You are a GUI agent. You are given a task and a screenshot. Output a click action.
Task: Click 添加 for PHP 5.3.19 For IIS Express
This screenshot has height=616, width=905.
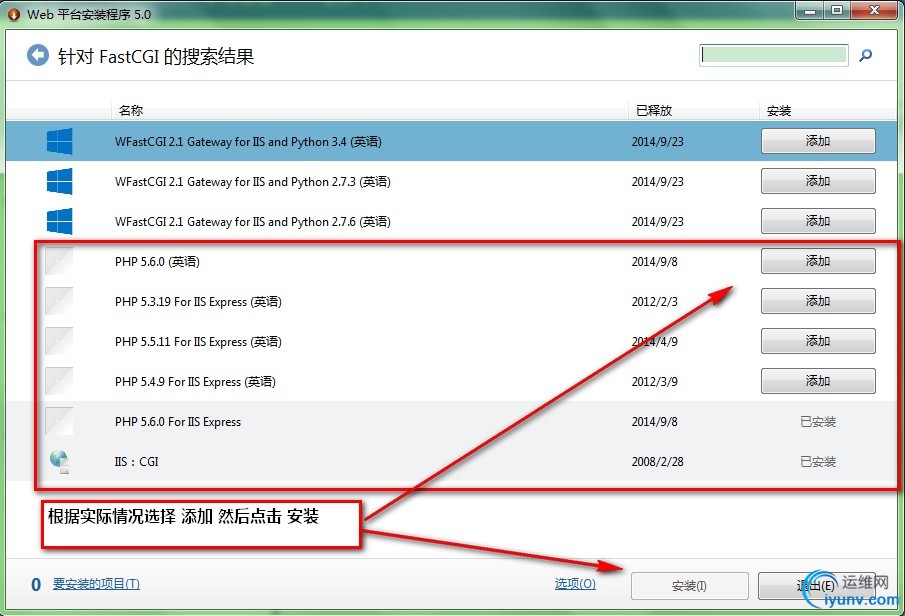coord(818,301)
